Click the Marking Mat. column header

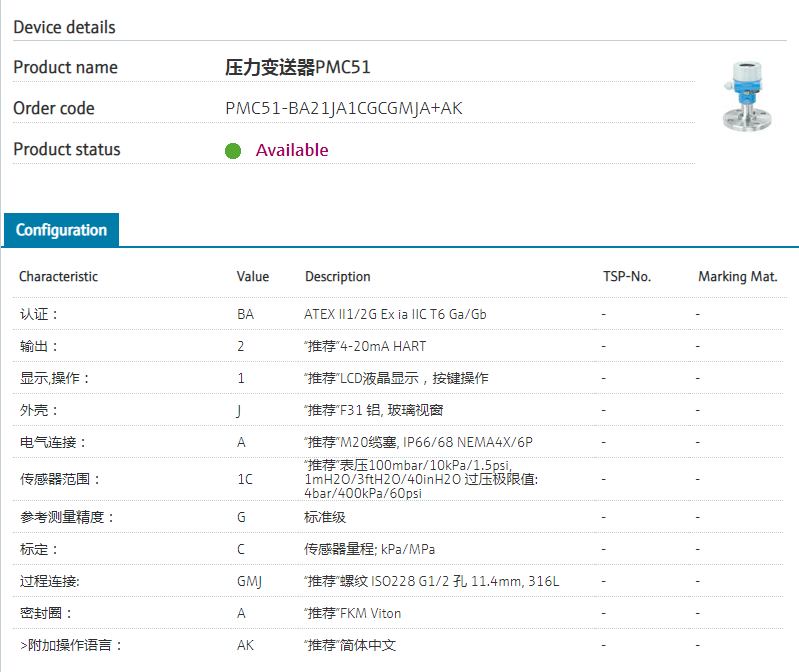pos(737,276)
